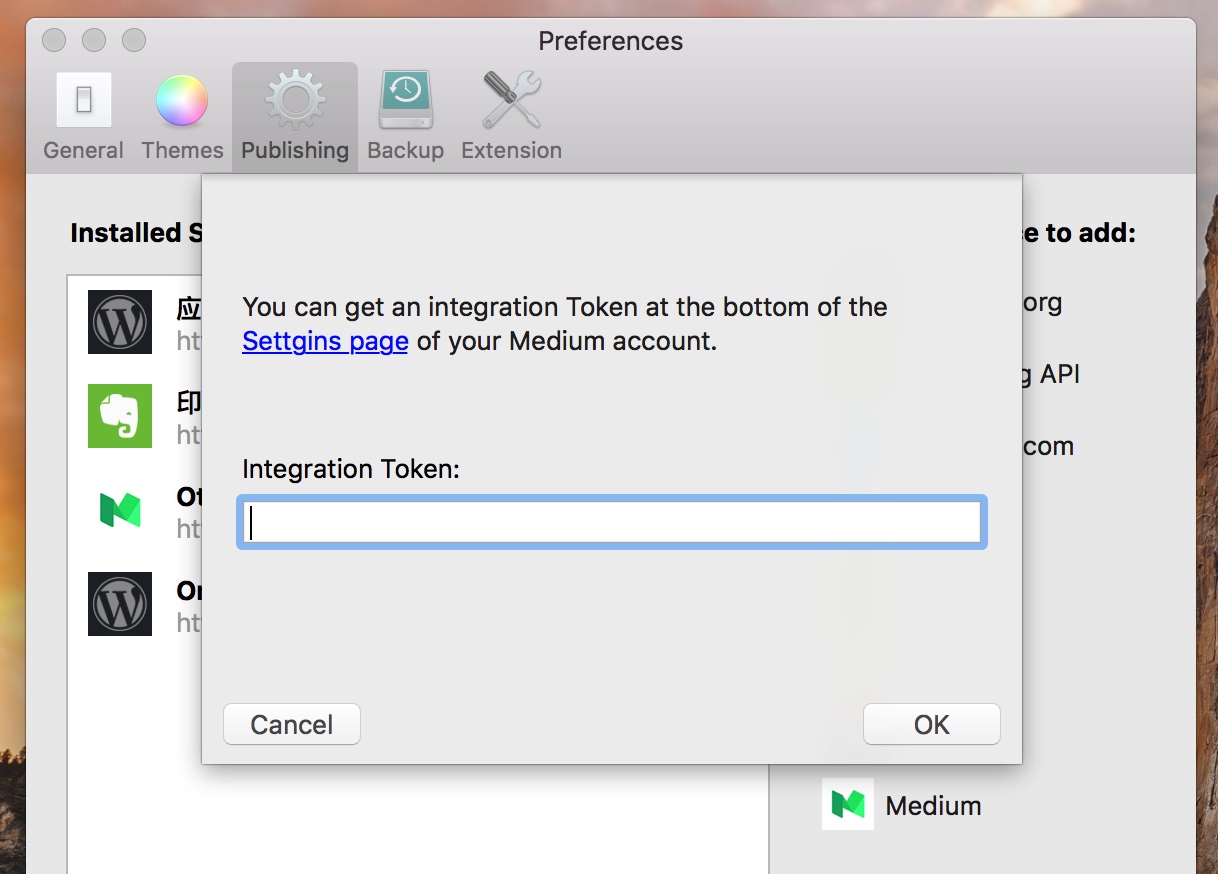1218x874 pixels.
Task: Open the Backup preferences tab
Action: click(x=405, y=116)
